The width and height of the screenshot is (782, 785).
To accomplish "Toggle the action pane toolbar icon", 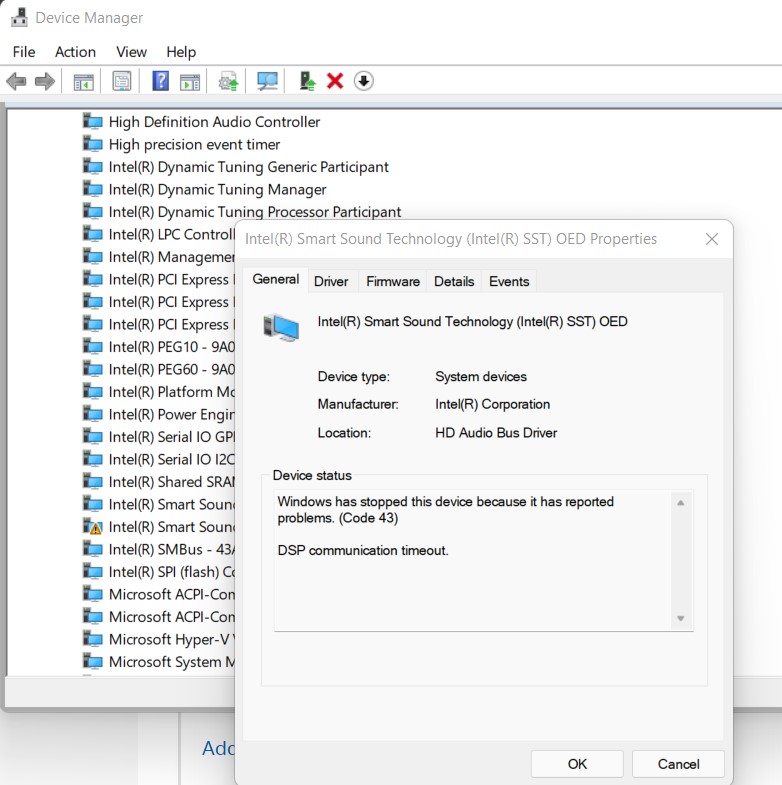I will (x=190, y=82).
